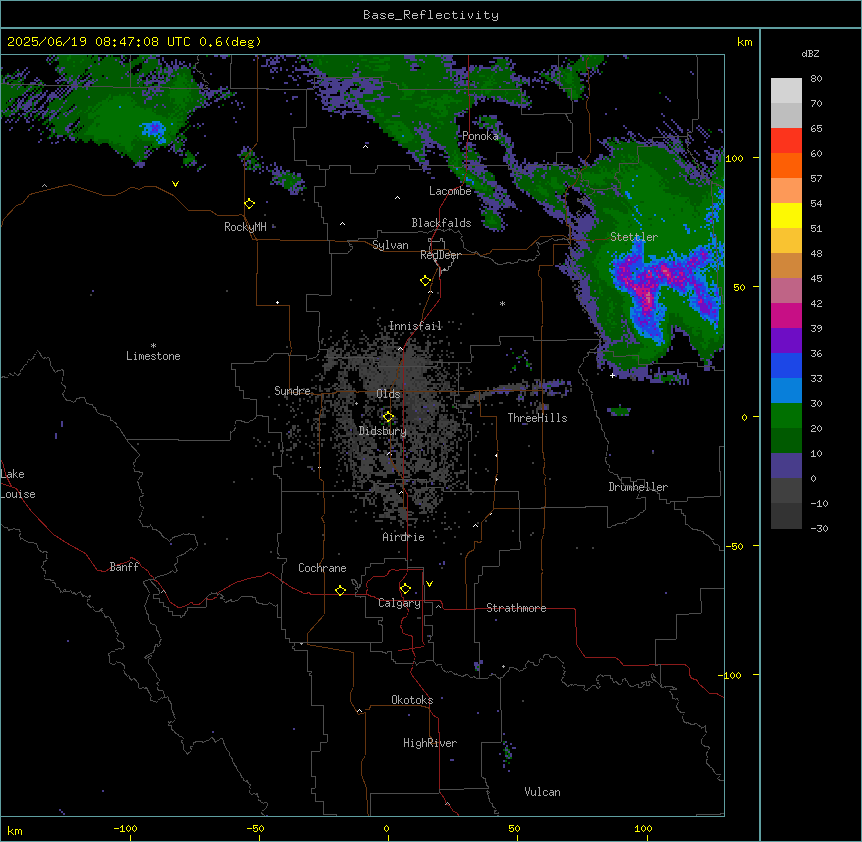Pick the slate blue 0-10 dBZ legend swatch
This screenshot has width=862, height=842.
(x=786, y=466)
